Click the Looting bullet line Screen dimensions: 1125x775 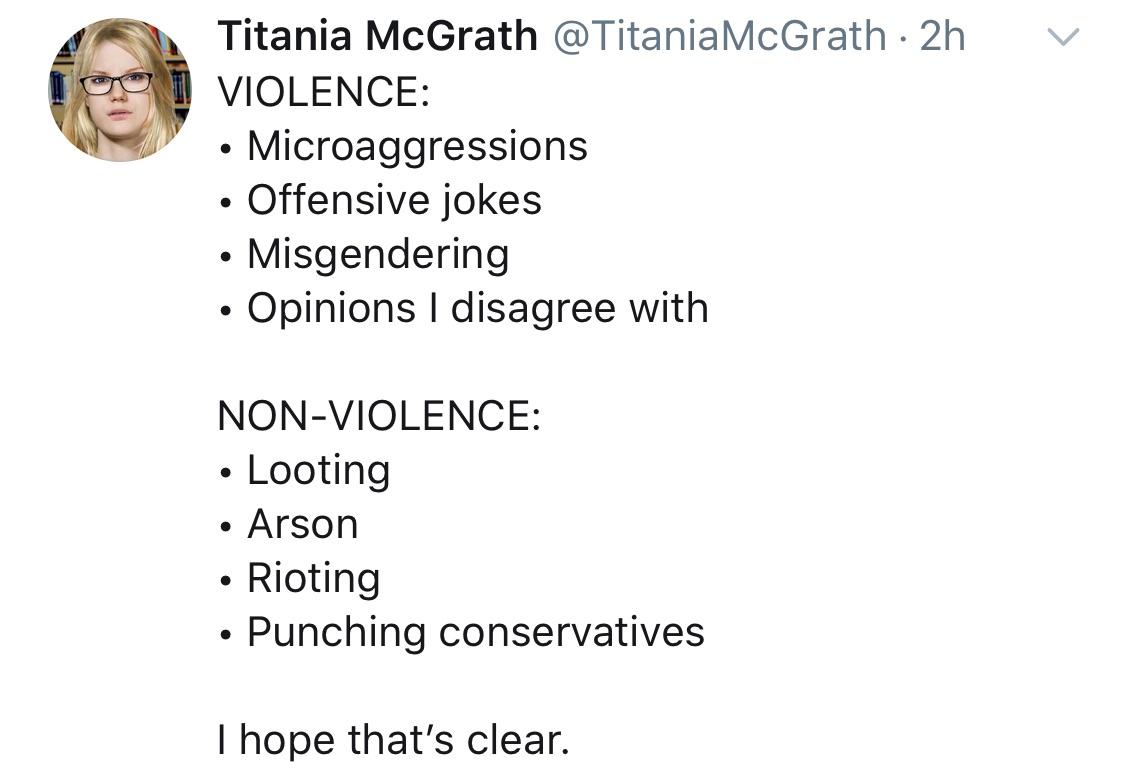coord(304,471)
